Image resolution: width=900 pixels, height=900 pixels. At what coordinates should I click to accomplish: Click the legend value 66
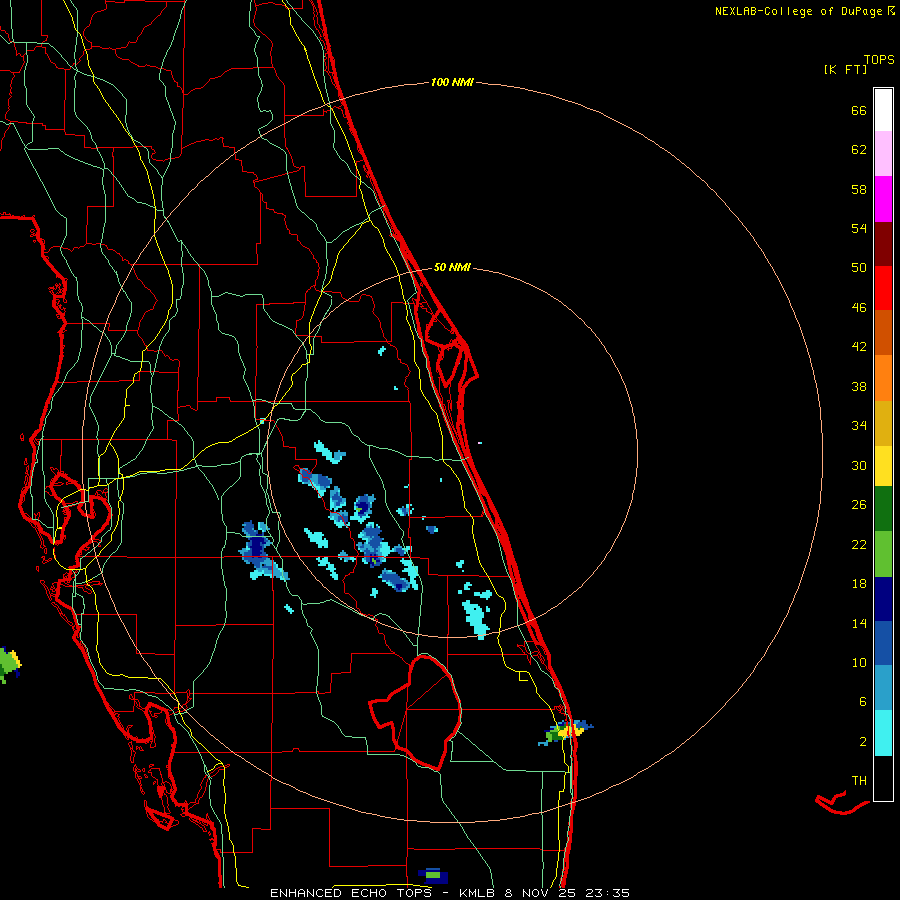point(859,111)
